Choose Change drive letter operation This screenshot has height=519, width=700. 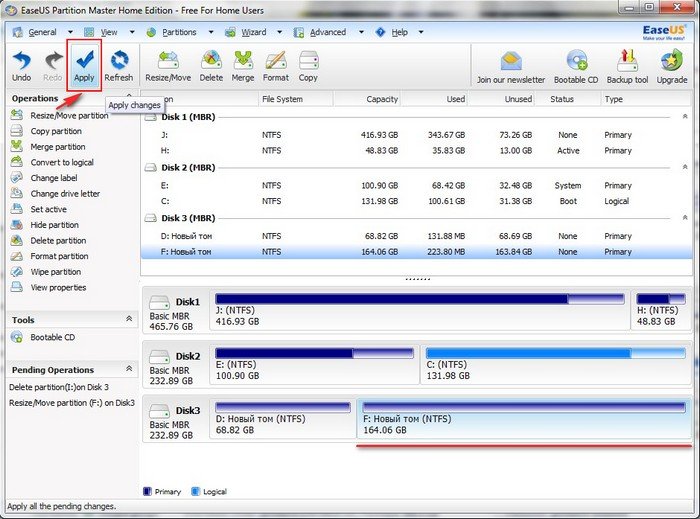tap(55, 194)
